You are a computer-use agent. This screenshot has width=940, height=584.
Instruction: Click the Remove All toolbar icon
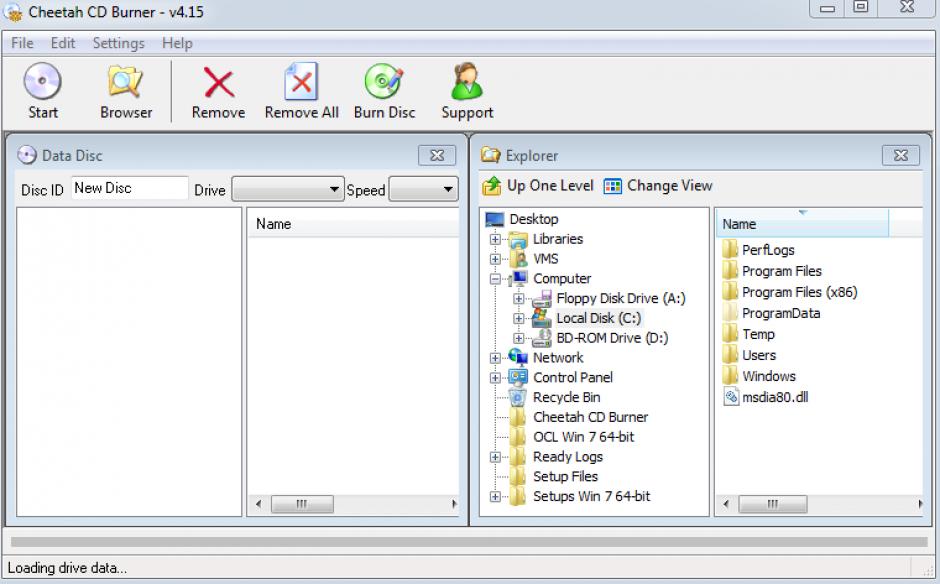[301, 81]
